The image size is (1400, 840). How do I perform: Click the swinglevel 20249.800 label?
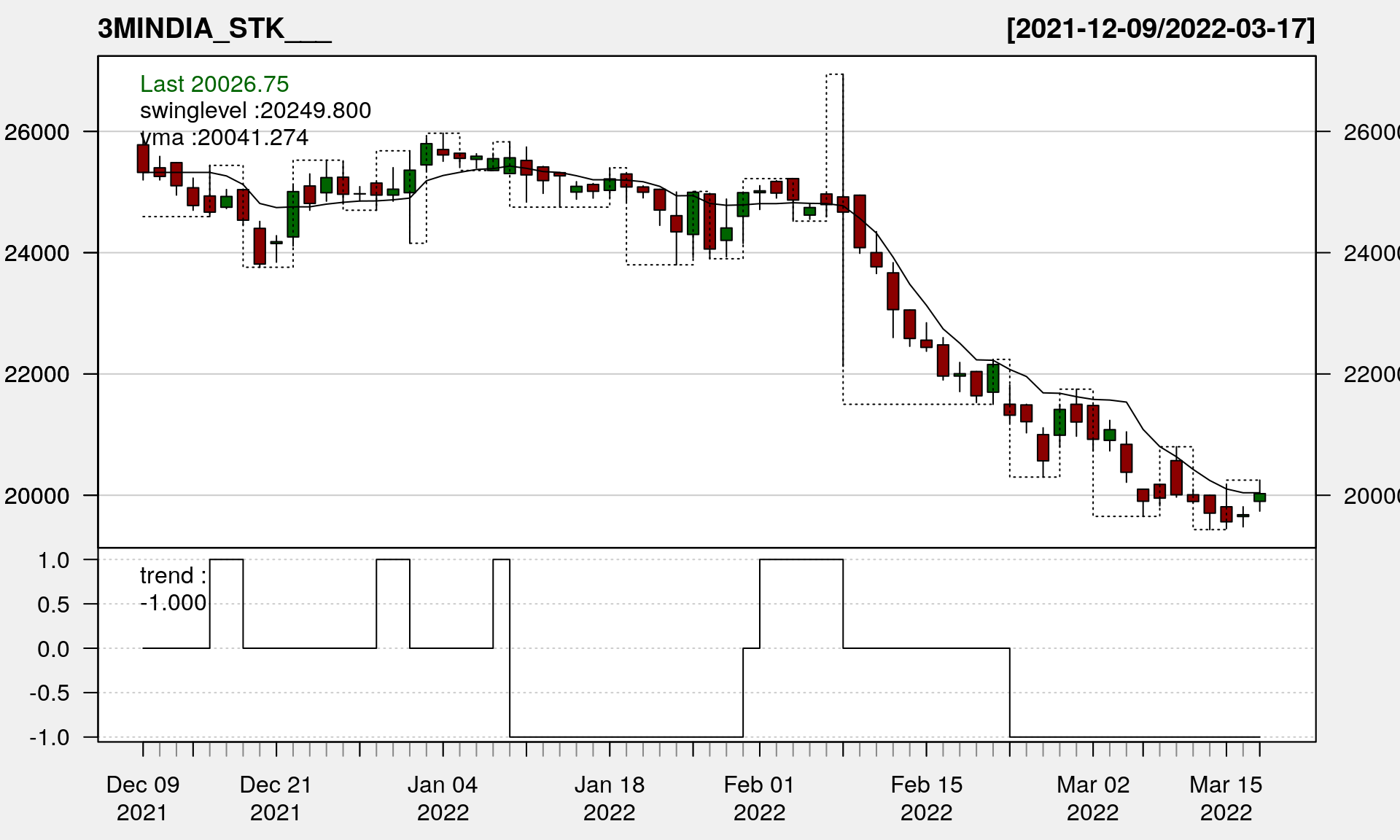coord(255,110)
